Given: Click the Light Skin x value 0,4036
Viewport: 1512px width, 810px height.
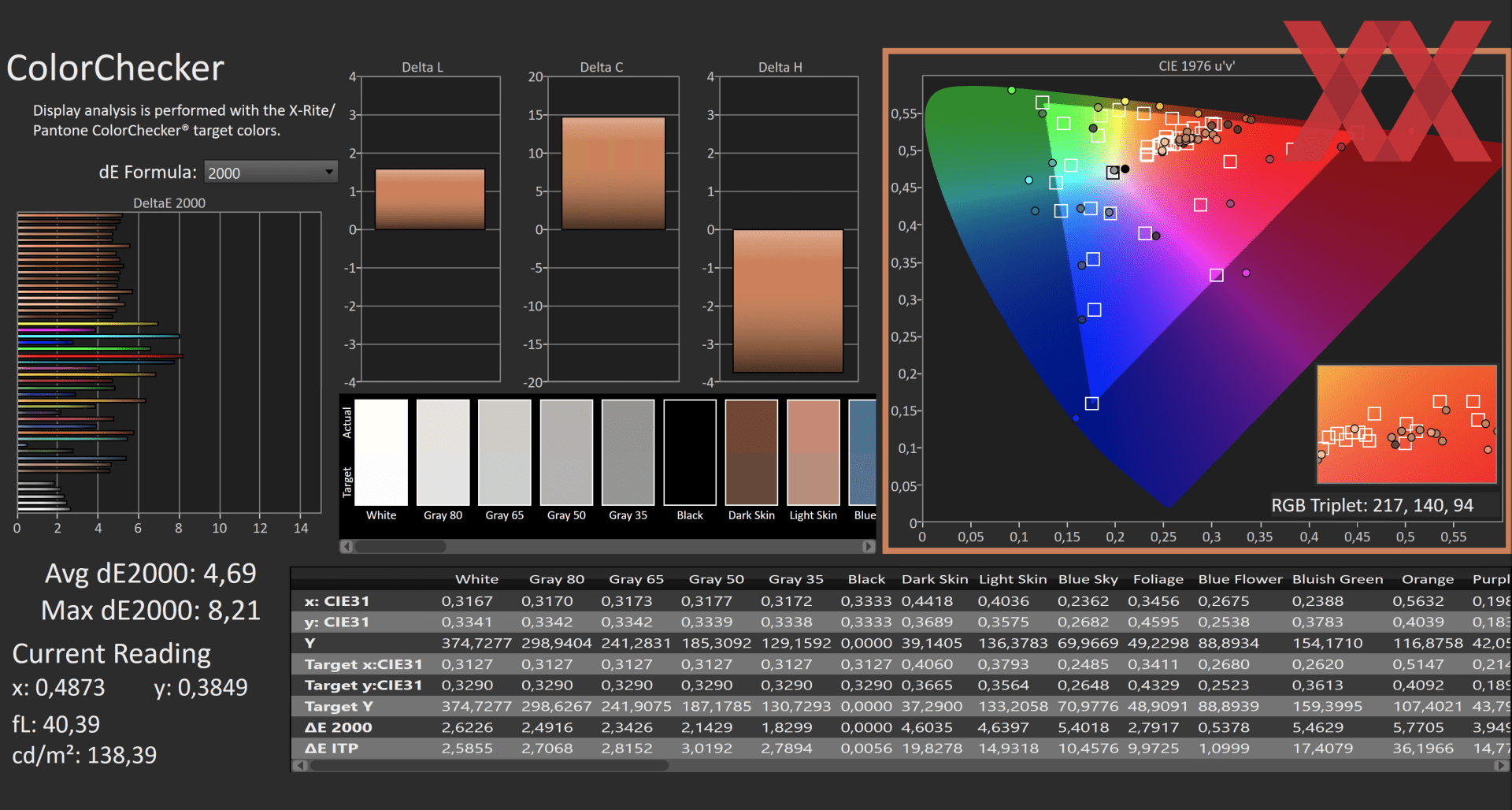Looking at the screenshot, I should tap(1003, 601).
